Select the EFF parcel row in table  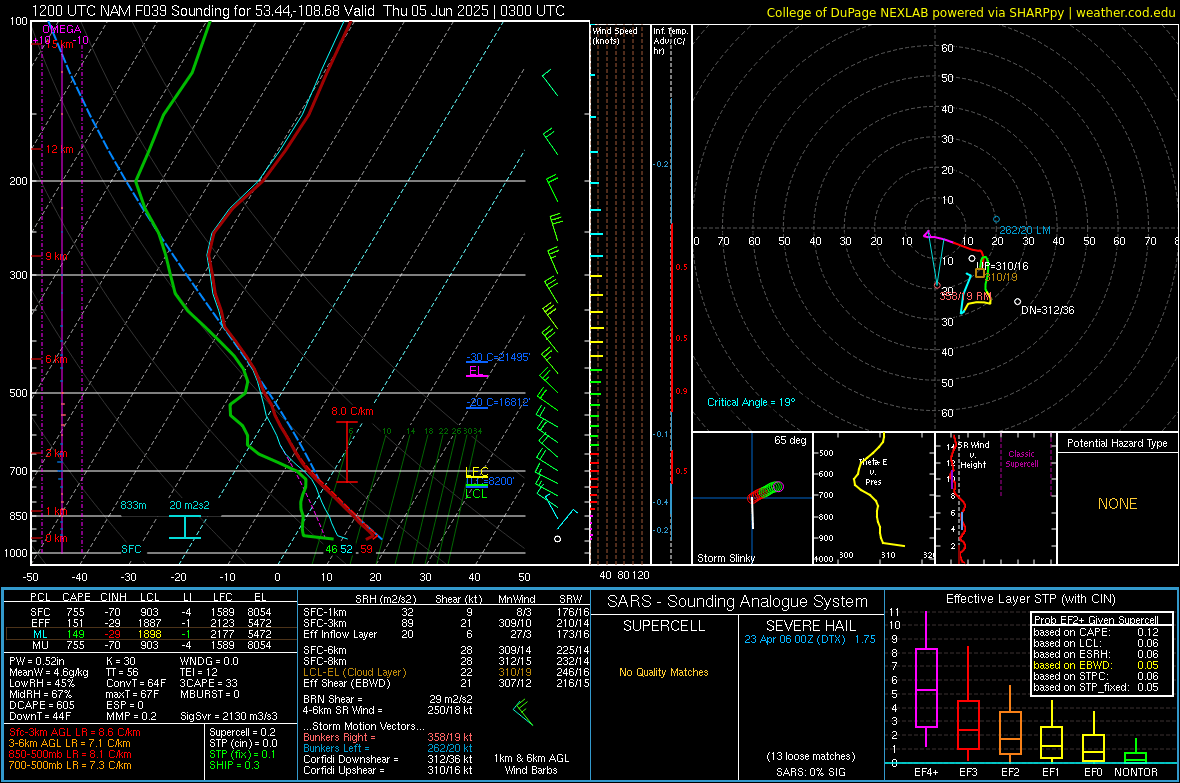click(151, 623)
